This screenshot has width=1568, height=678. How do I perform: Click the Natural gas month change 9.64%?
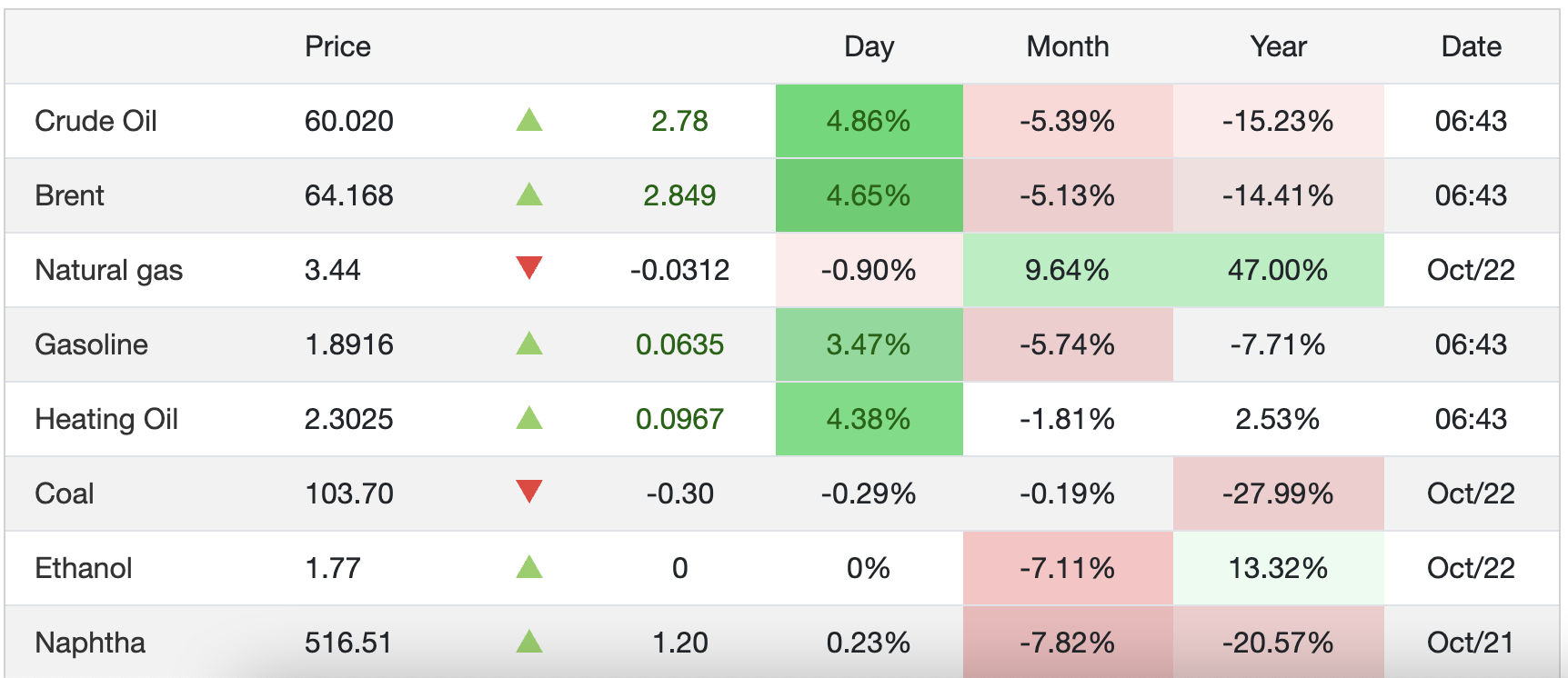point(1068,270)
